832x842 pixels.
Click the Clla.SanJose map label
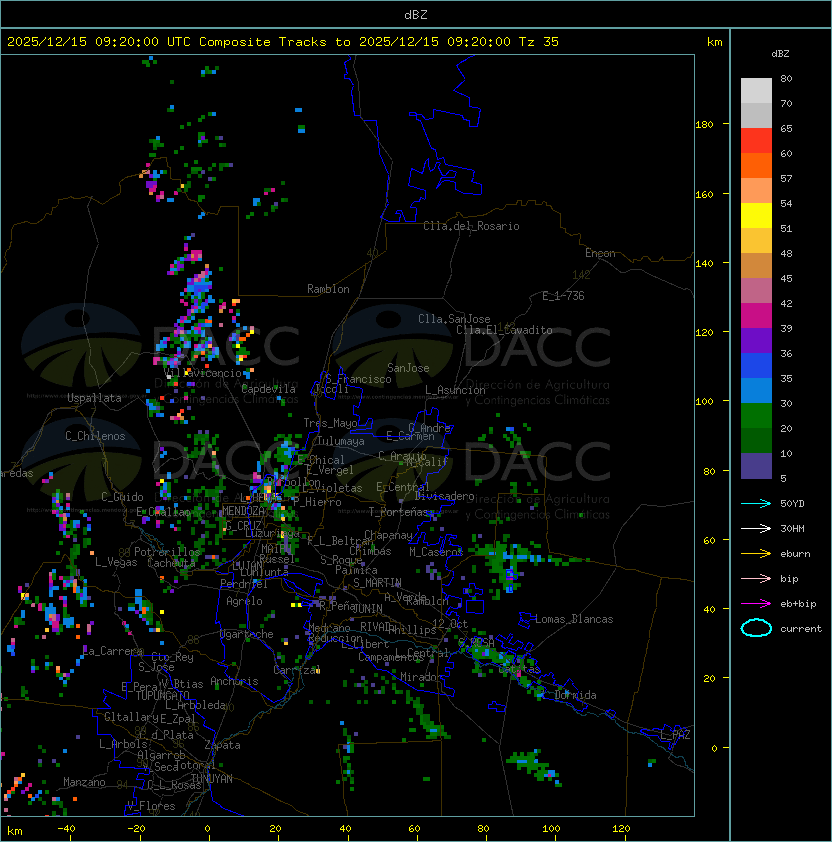[x=454, y=319]
